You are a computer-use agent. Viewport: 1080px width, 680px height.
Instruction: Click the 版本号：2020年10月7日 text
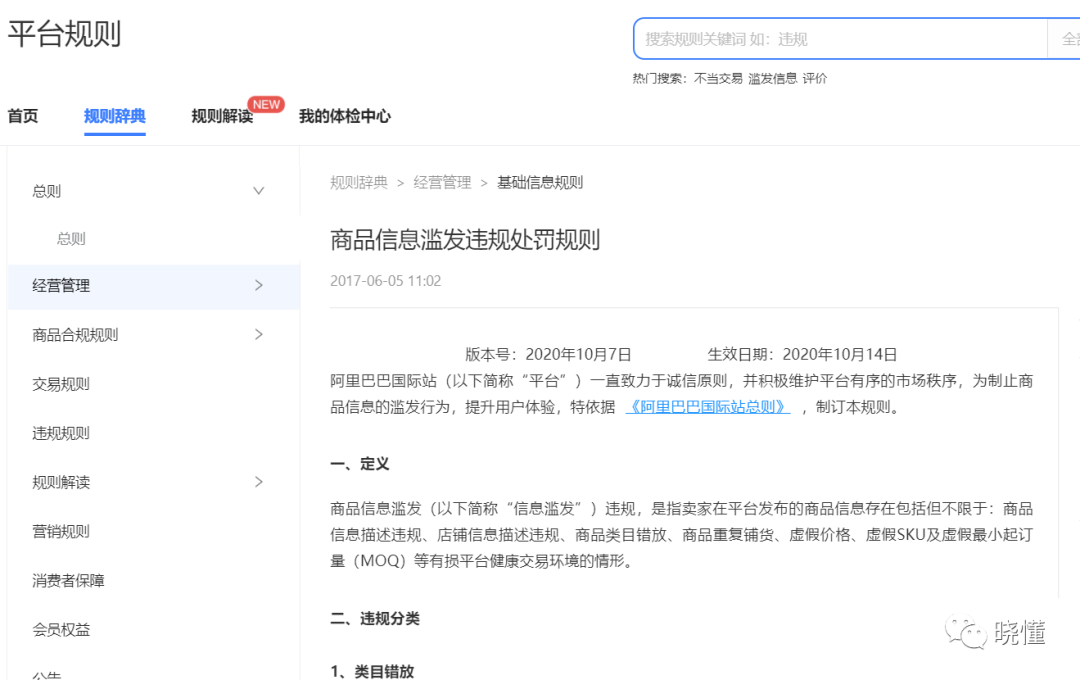tap(548, 355)
